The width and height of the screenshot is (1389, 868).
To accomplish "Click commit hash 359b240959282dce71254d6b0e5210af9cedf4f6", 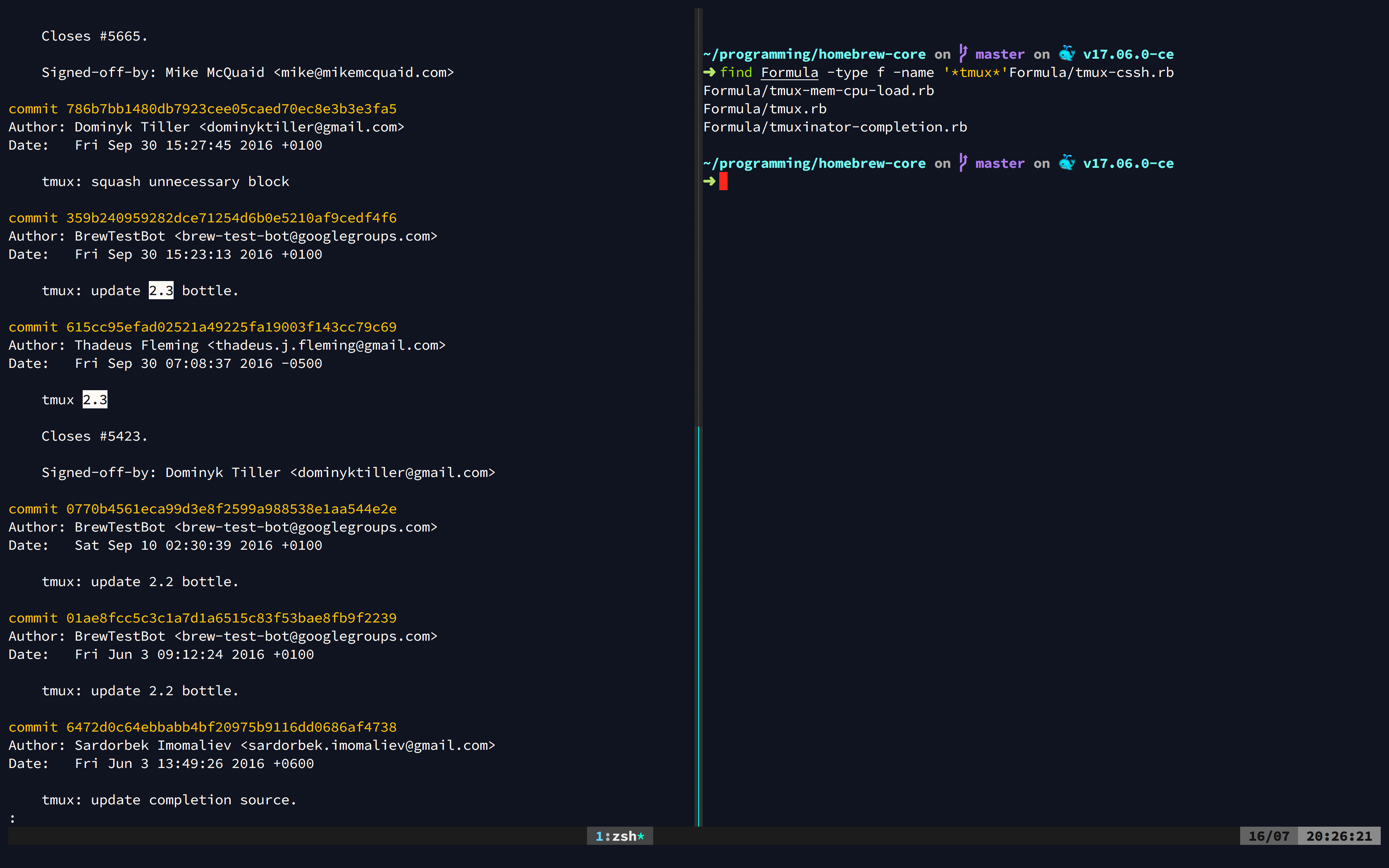I will (x=231, y=217).
